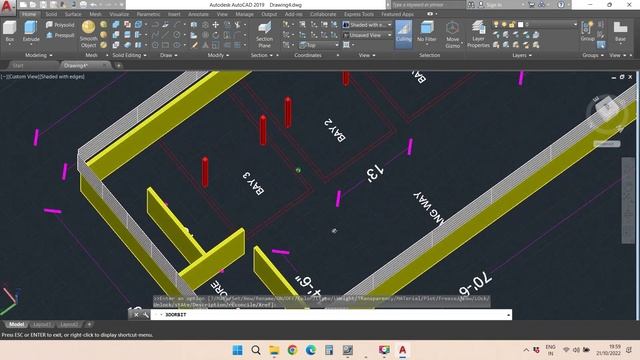Click New drawing in quick access toolbar
Viewport: 640px width, 360px height.
pos(23,5)
